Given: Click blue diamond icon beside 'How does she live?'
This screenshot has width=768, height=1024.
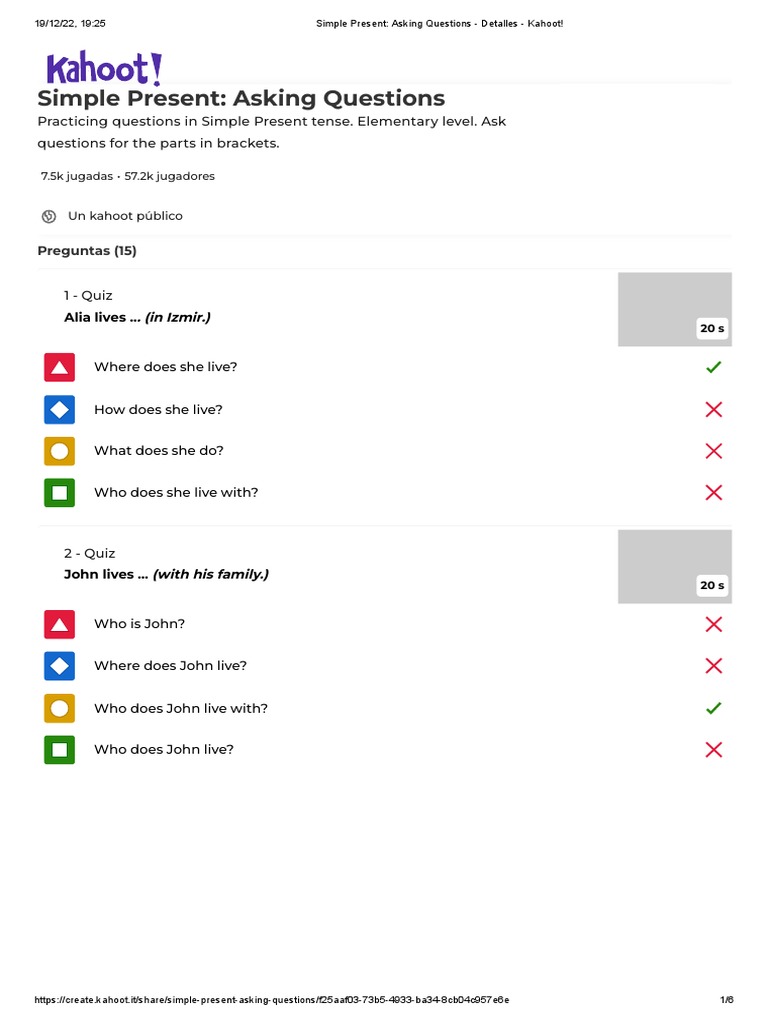Looking at the screenshot, I should (59, 409).
